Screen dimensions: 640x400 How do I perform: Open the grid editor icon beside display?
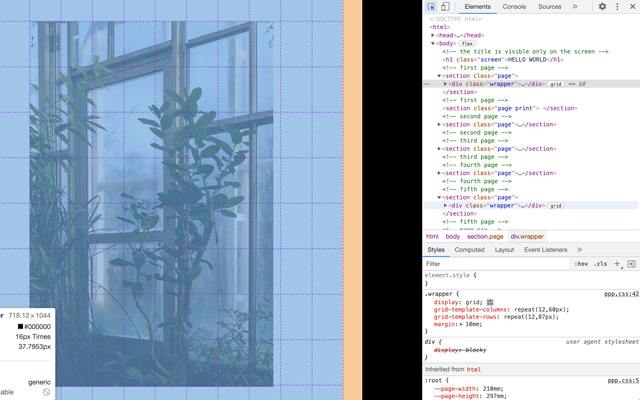point(490,302)
